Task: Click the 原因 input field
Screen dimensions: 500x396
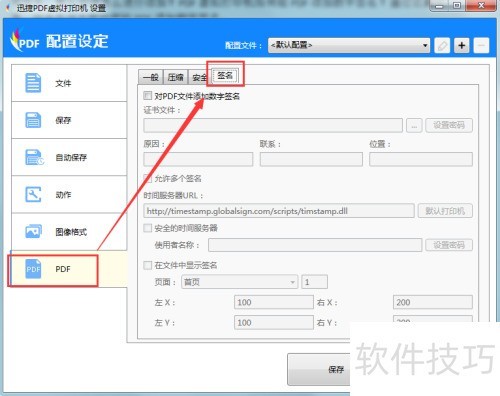Action: click(x=198, y=159)
